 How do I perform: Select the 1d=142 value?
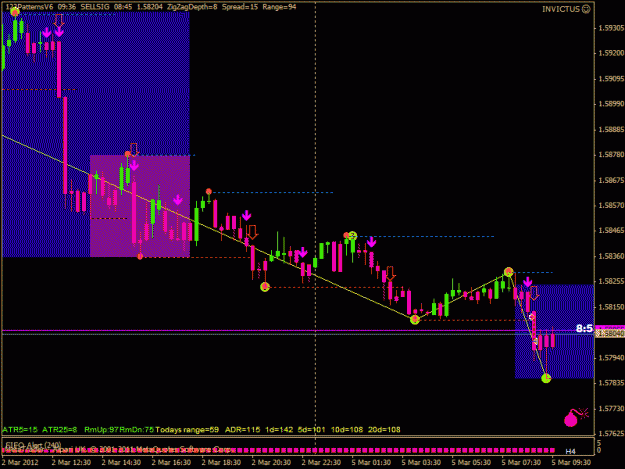280,430
